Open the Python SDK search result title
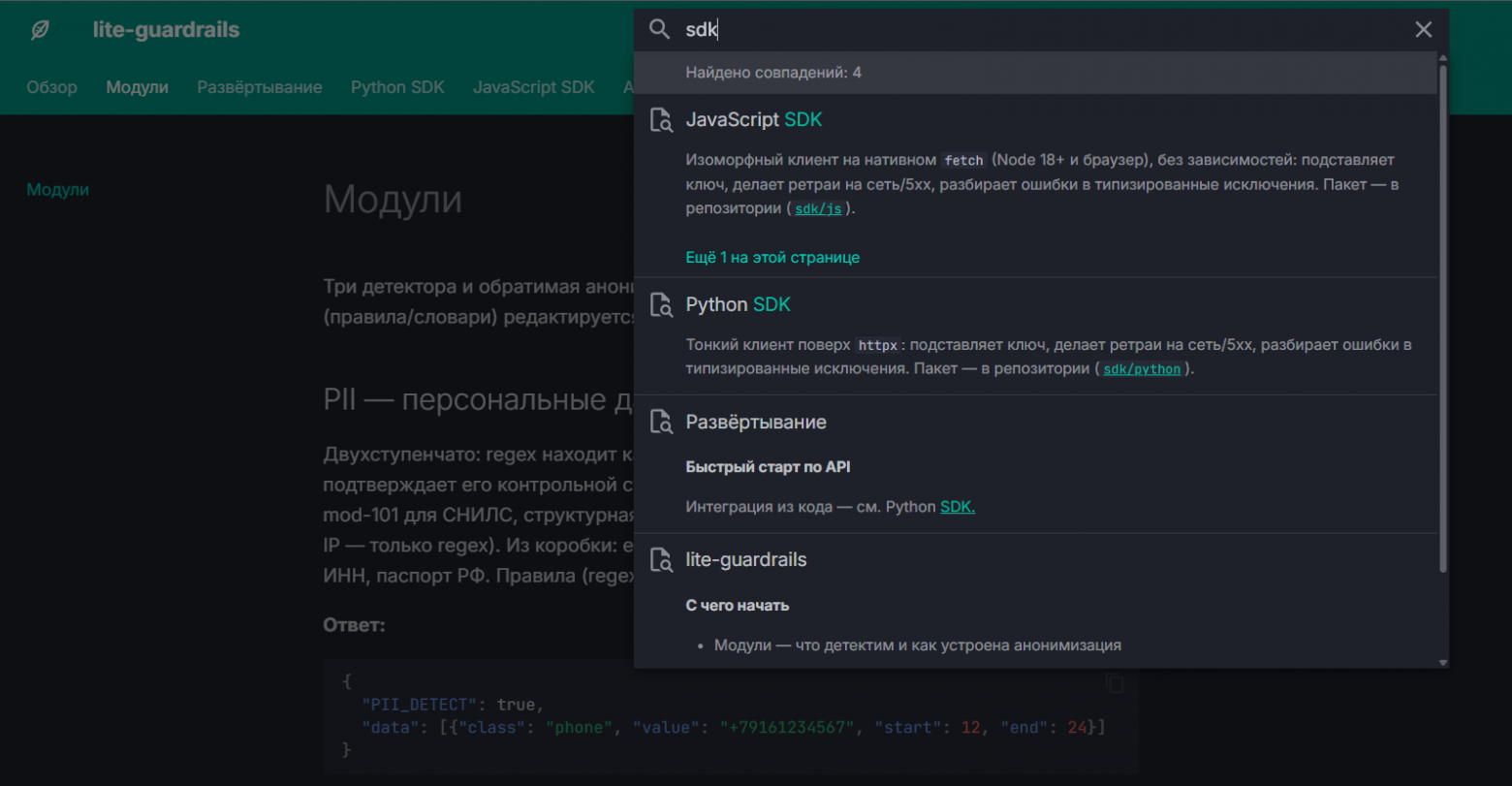The width and height of the screenshot is (1512, 786). pos(739,305)
